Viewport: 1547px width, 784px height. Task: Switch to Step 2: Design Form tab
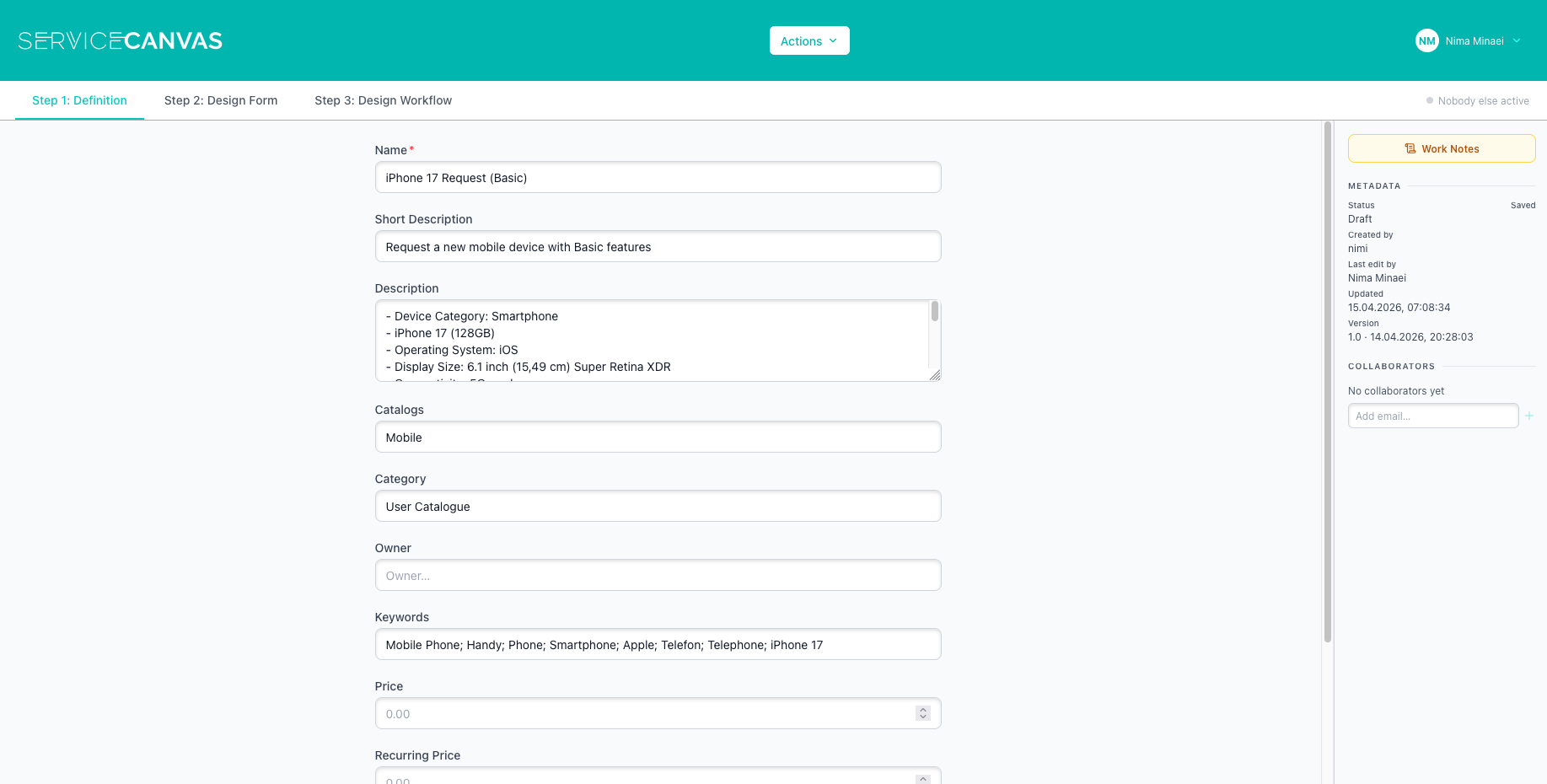[221, 100]
